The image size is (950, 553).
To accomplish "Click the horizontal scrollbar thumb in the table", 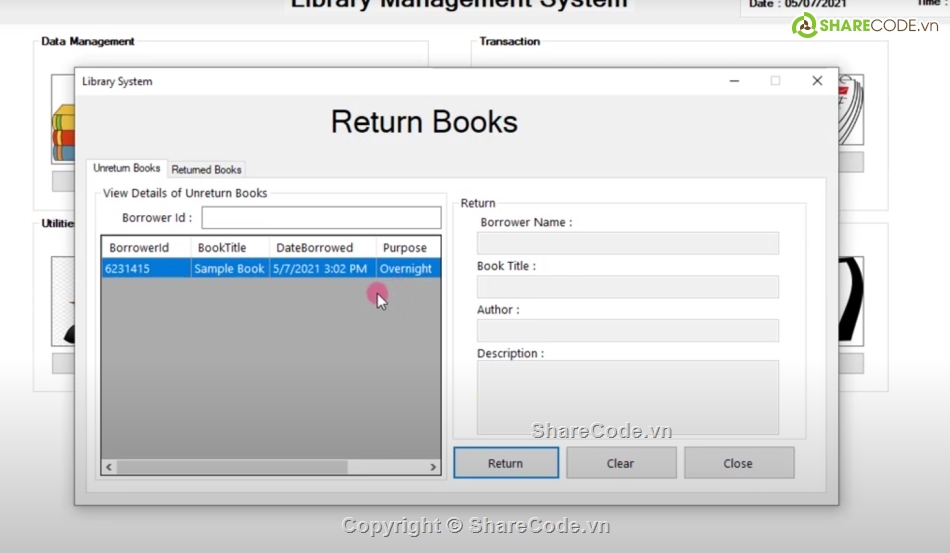I will (x=232, y=467).
